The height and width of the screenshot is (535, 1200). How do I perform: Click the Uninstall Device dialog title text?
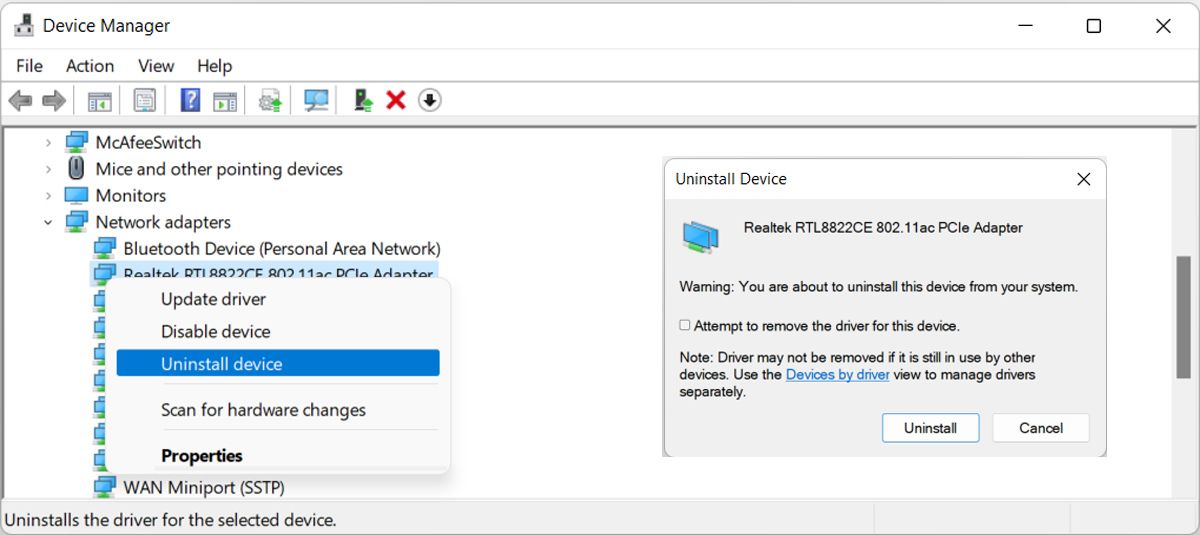click(x=731, y=179)
